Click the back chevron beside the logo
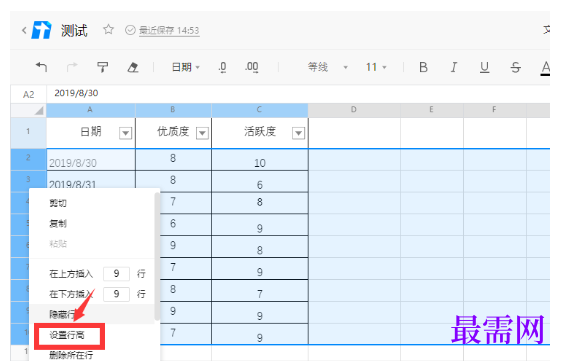The height and width of the screenshot is (361, 563). point(24,30)
